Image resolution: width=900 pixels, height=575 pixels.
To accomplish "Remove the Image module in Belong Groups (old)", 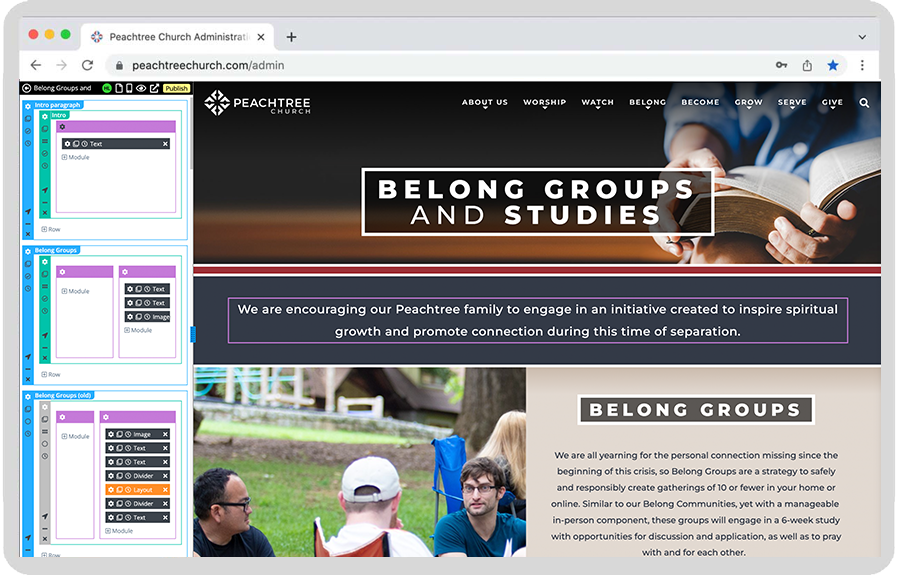I will coord(165,434).
